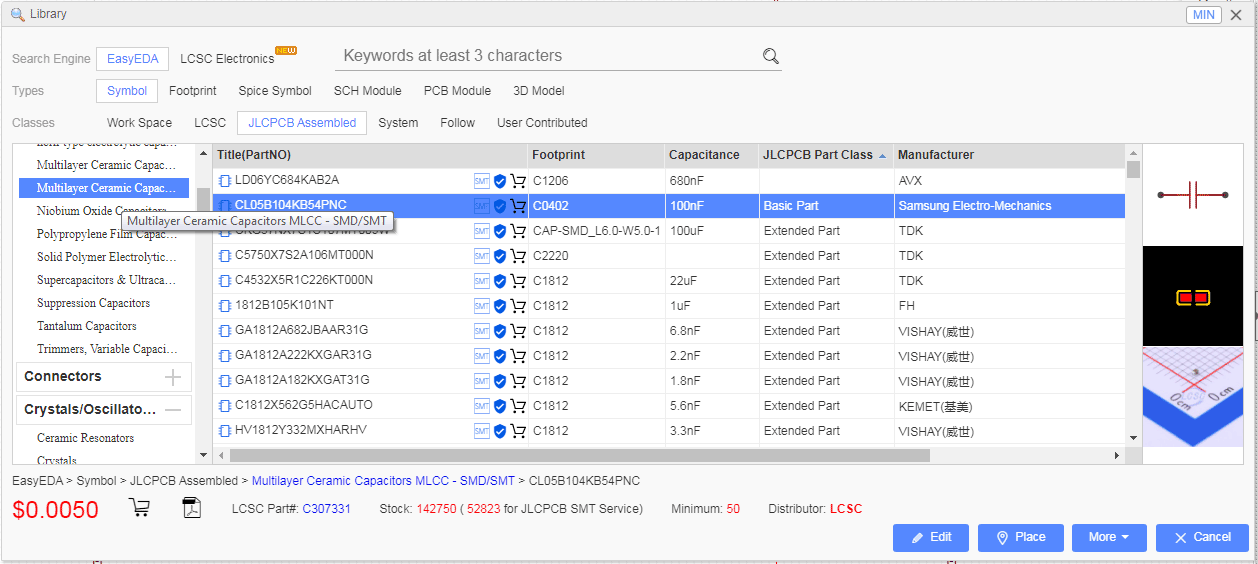Sort by Manufacturer column header
This screenshot has height=564, width=1258.
1009,155
